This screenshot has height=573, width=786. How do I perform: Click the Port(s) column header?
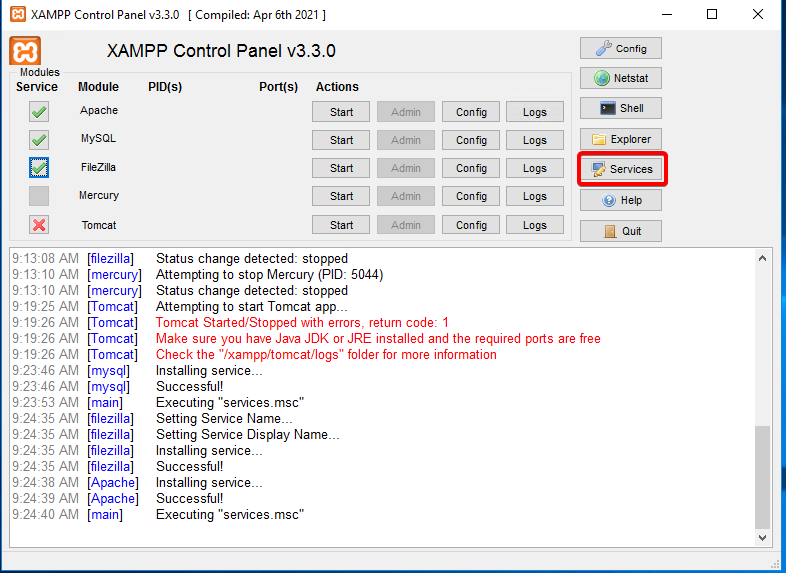click(278, 87)
